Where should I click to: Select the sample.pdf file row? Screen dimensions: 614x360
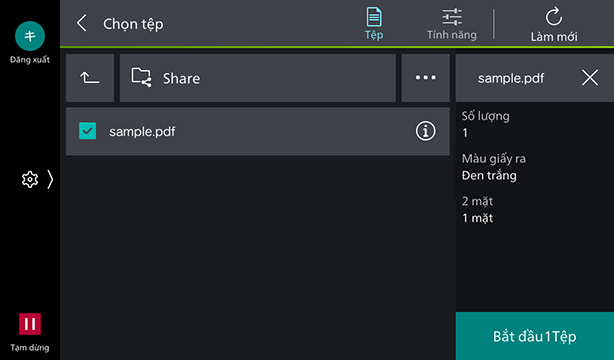258,131
